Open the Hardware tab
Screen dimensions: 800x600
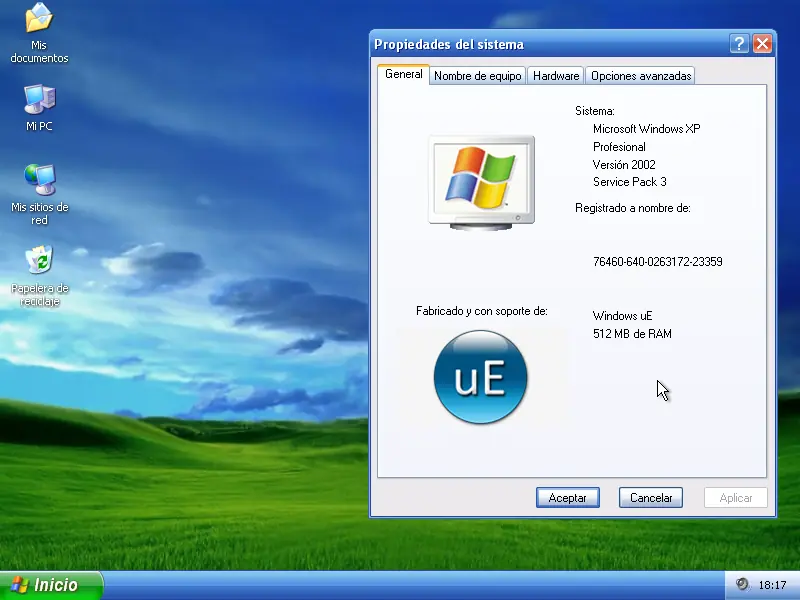(556, 76)
